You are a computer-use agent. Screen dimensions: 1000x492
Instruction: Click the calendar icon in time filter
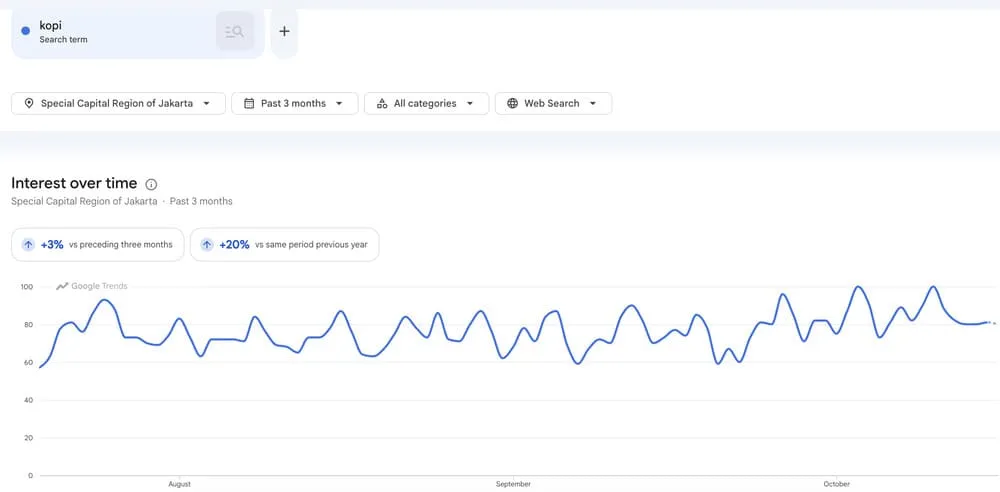249,103
